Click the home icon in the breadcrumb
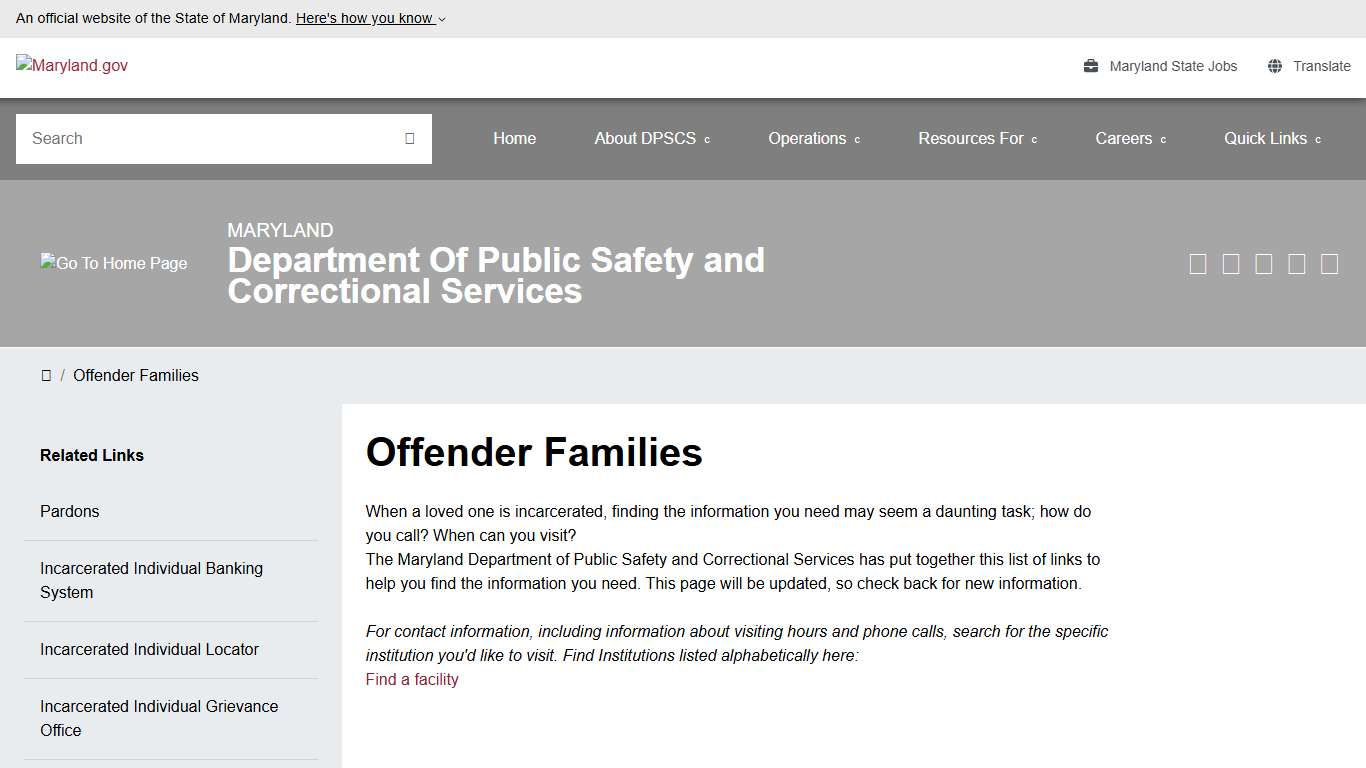 46,375
